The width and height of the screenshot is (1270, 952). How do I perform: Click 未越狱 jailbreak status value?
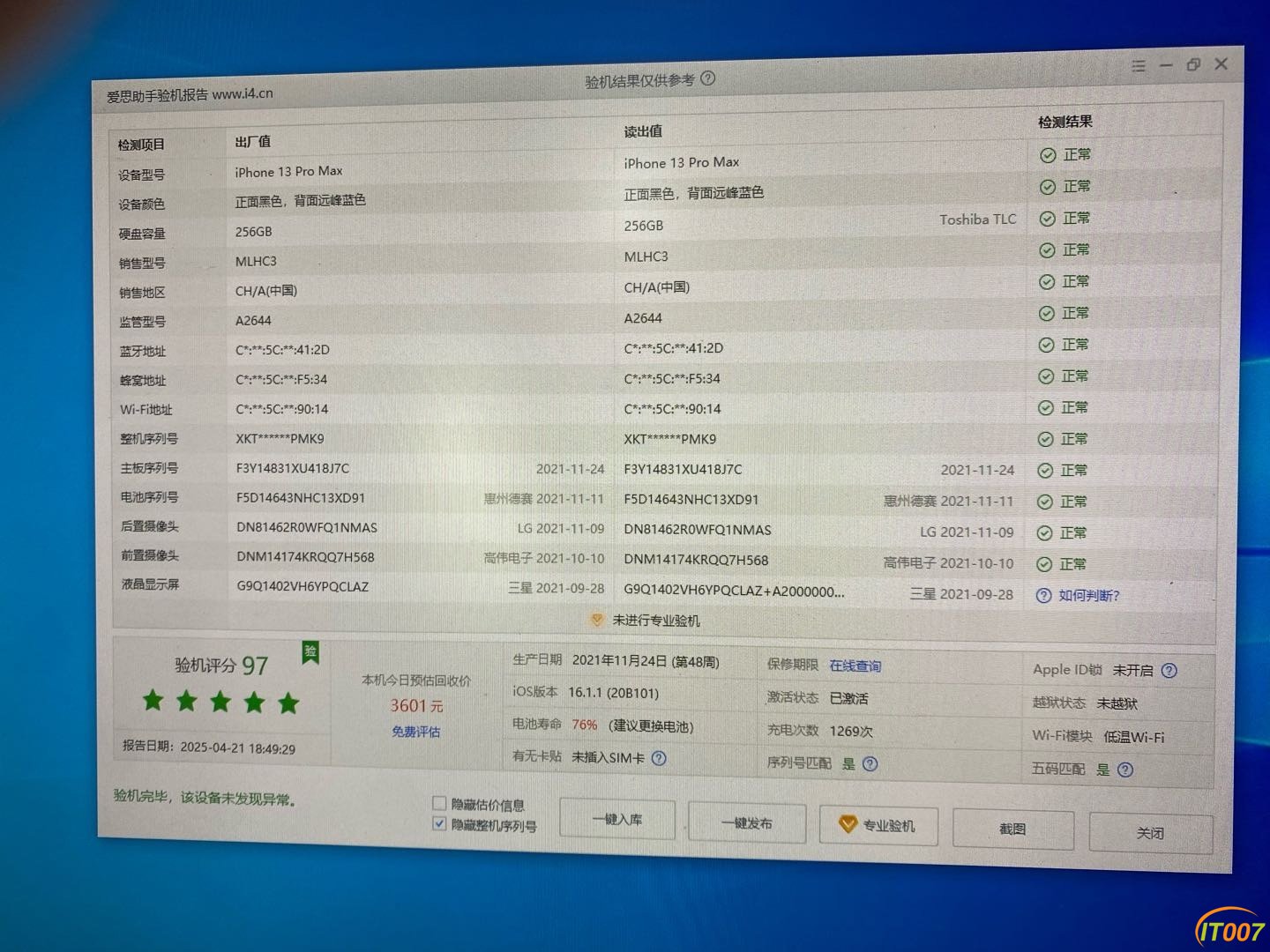point(1117,703)
